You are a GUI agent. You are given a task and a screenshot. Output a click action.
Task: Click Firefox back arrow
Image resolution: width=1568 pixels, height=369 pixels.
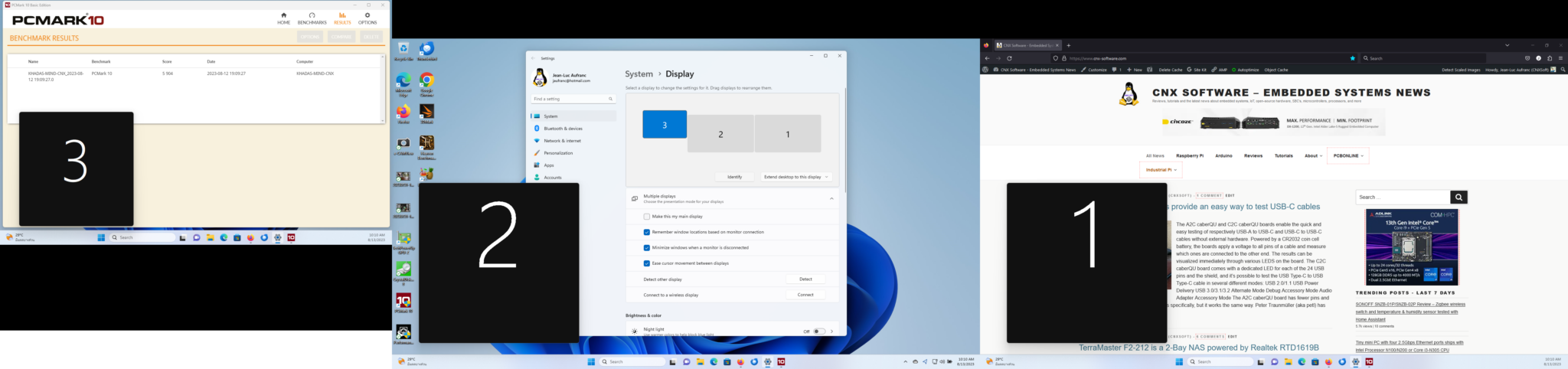[x=987, y=58]
